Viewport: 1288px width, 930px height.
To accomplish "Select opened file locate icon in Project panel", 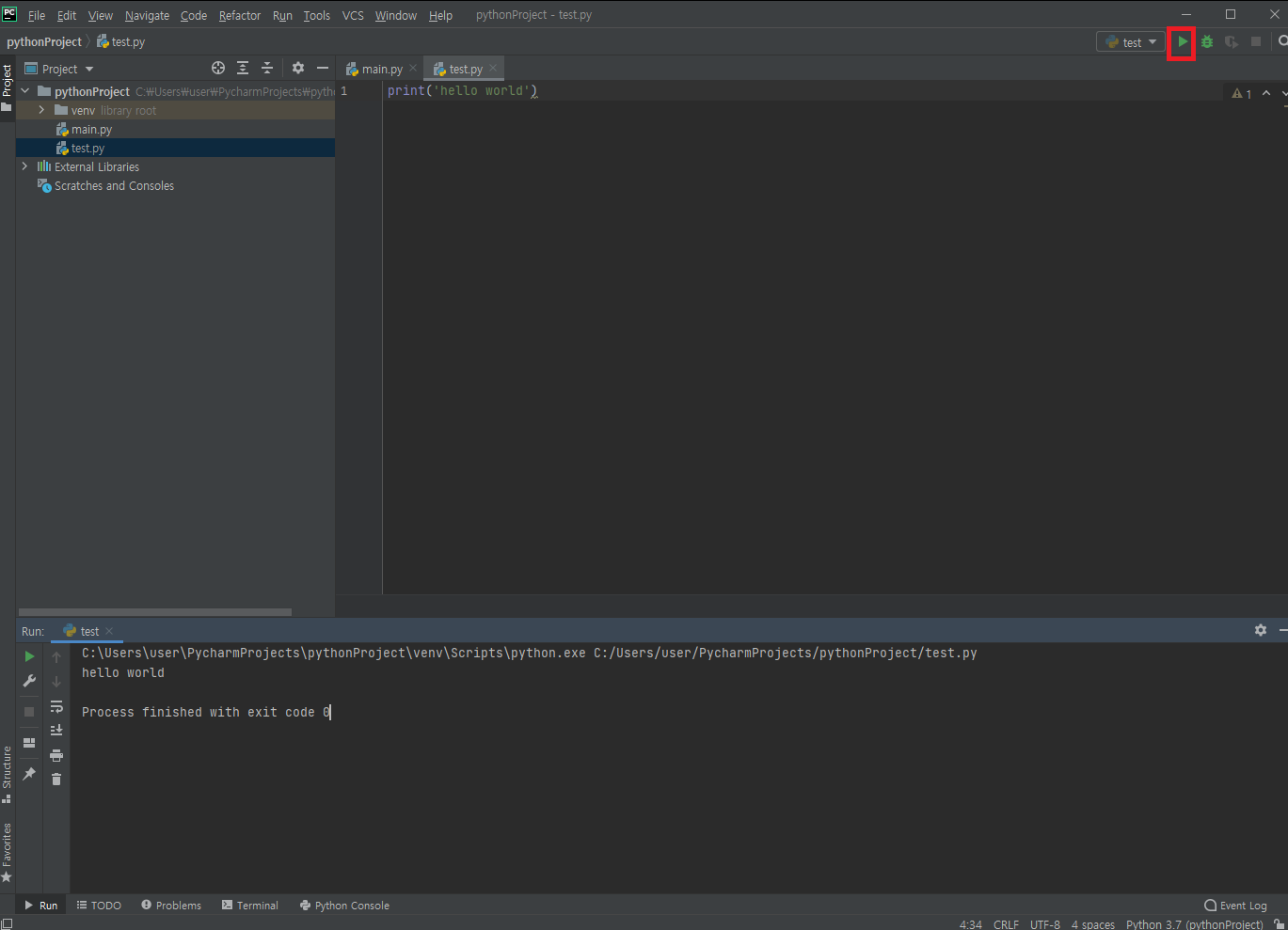I will (218, 69).
